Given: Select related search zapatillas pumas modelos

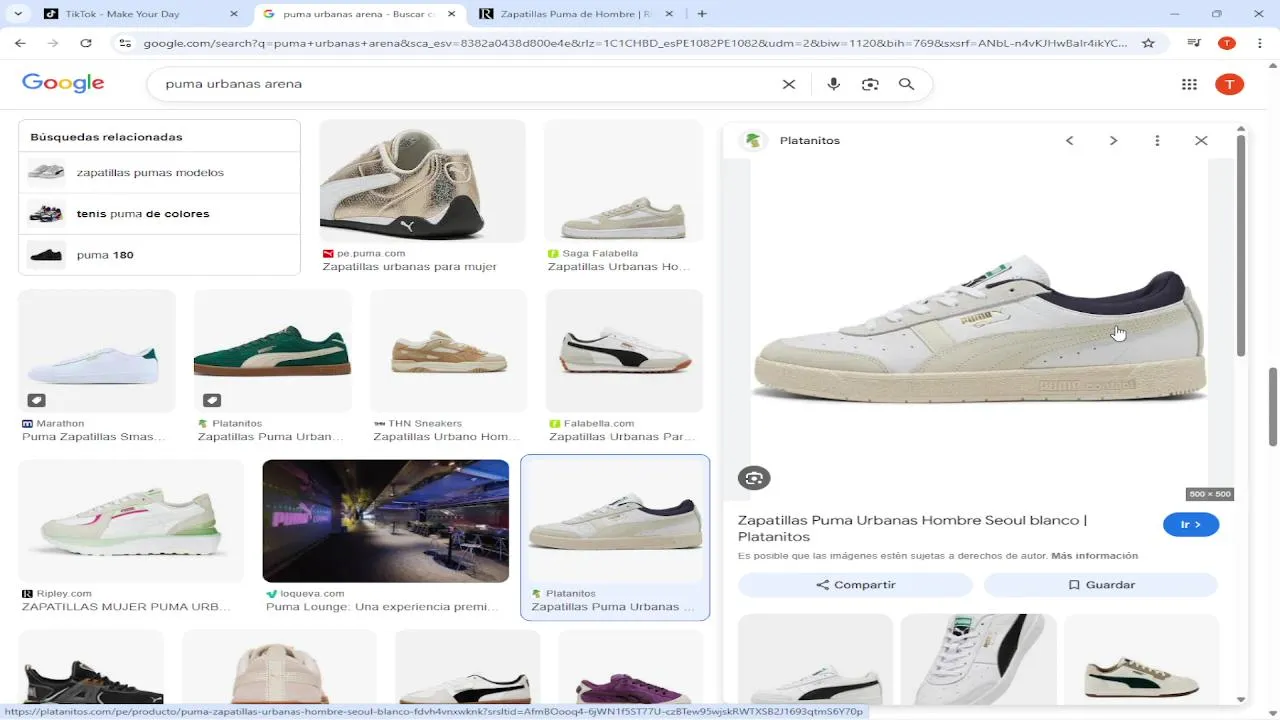Looking at the screenshot, I should pyautogui.click(x=159, y=172).
